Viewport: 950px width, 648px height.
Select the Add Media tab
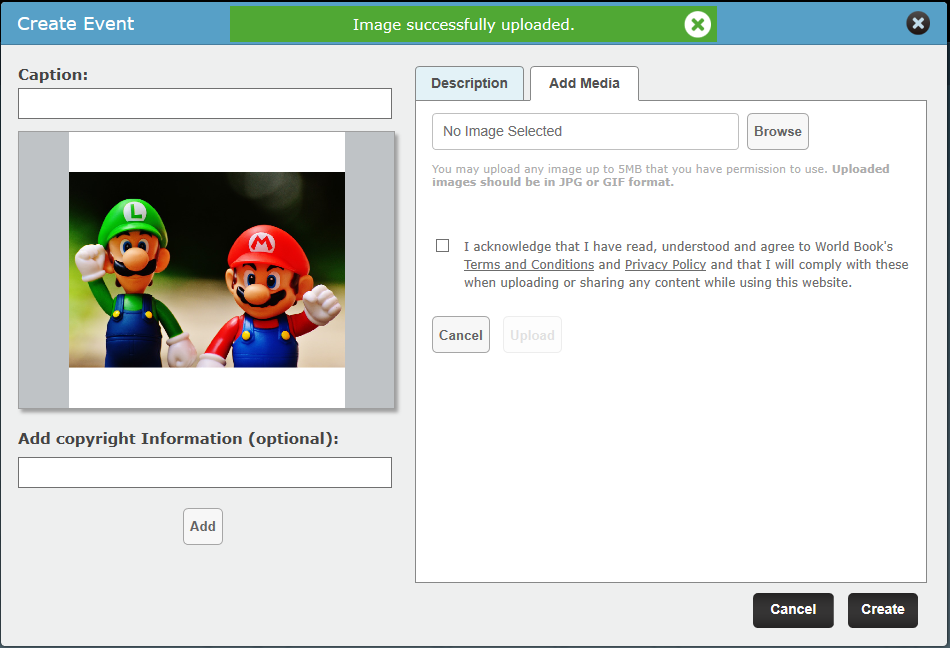tap(584, 83)
